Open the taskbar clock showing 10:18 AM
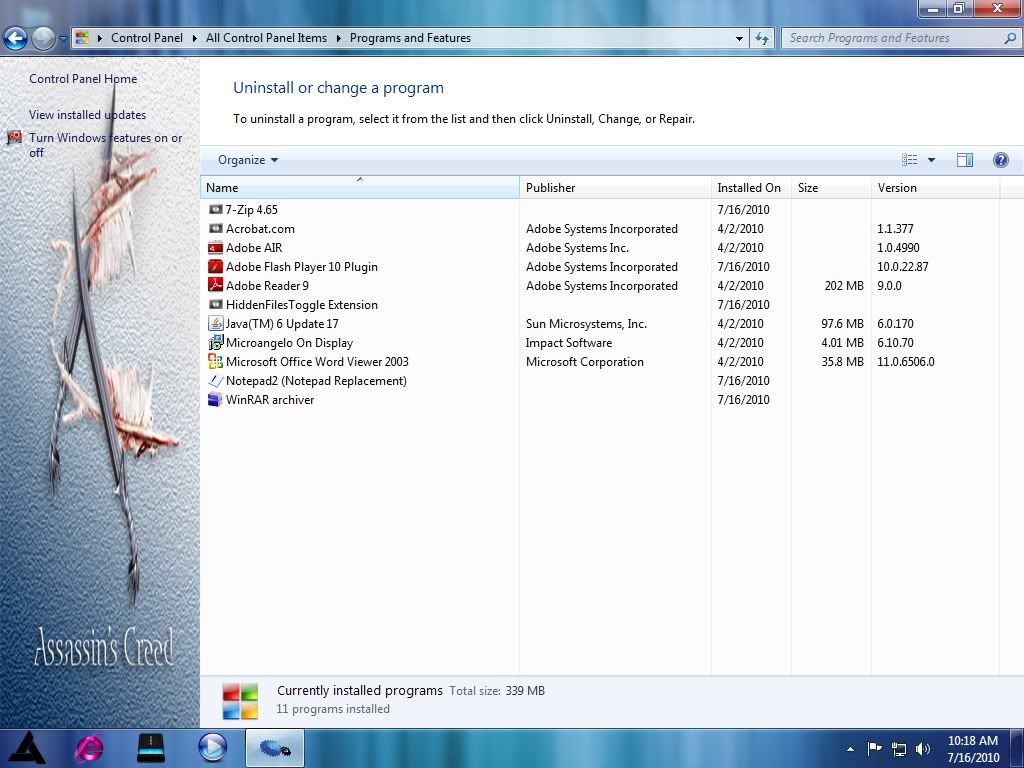The image size is (1024, 768). coord(973,749)
